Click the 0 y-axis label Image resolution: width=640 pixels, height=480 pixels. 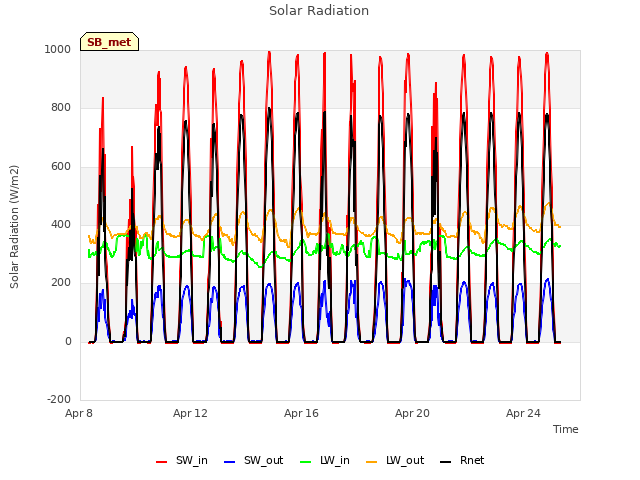click(x=68, y=341)
